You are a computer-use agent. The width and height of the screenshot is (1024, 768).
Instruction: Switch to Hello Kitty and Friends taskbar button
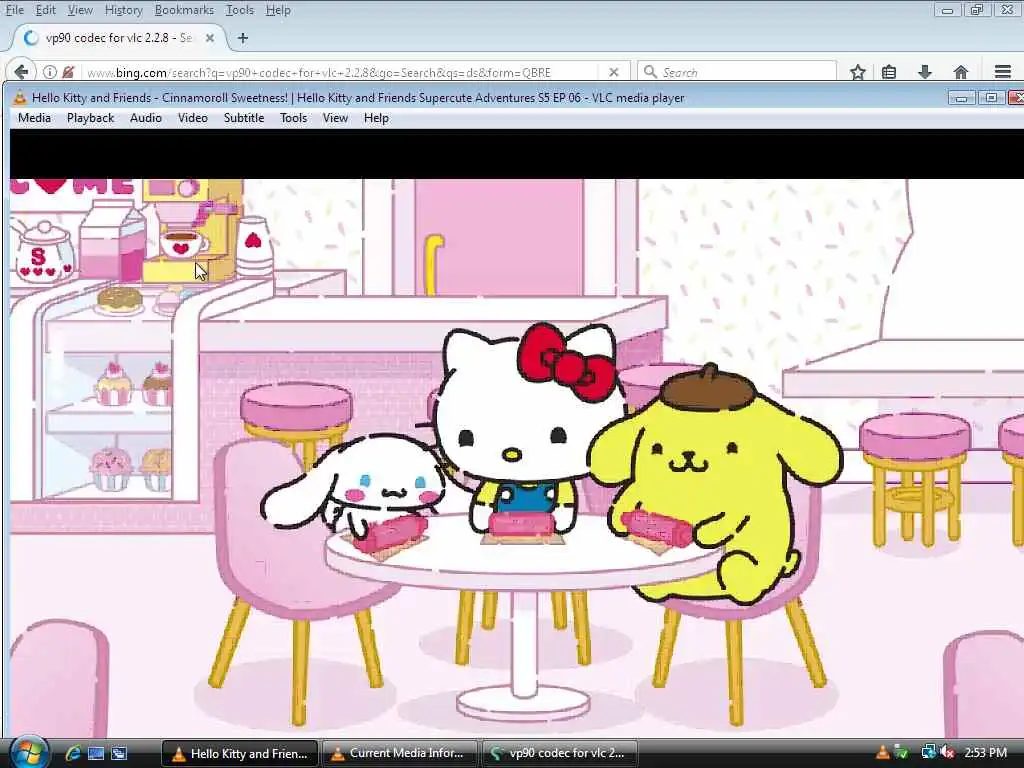(x=240, y=753)
